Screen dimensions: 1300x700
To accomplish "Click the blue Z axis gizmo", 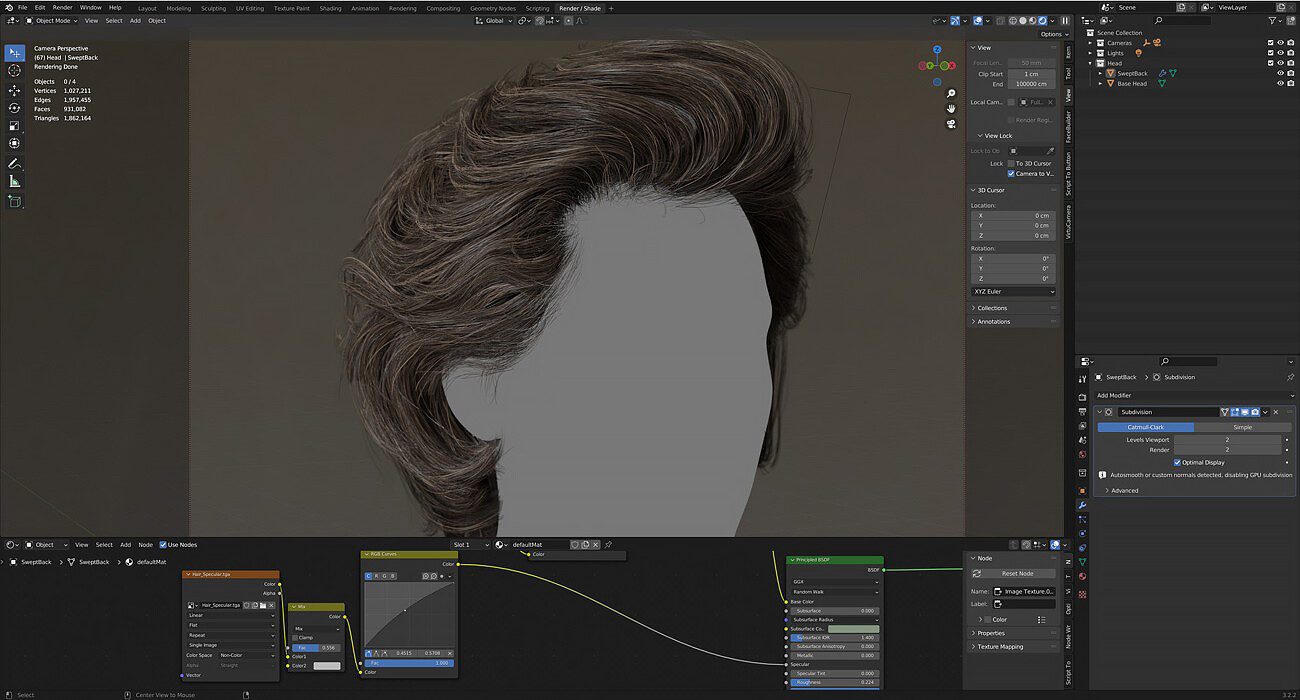I will click(937, 49).
